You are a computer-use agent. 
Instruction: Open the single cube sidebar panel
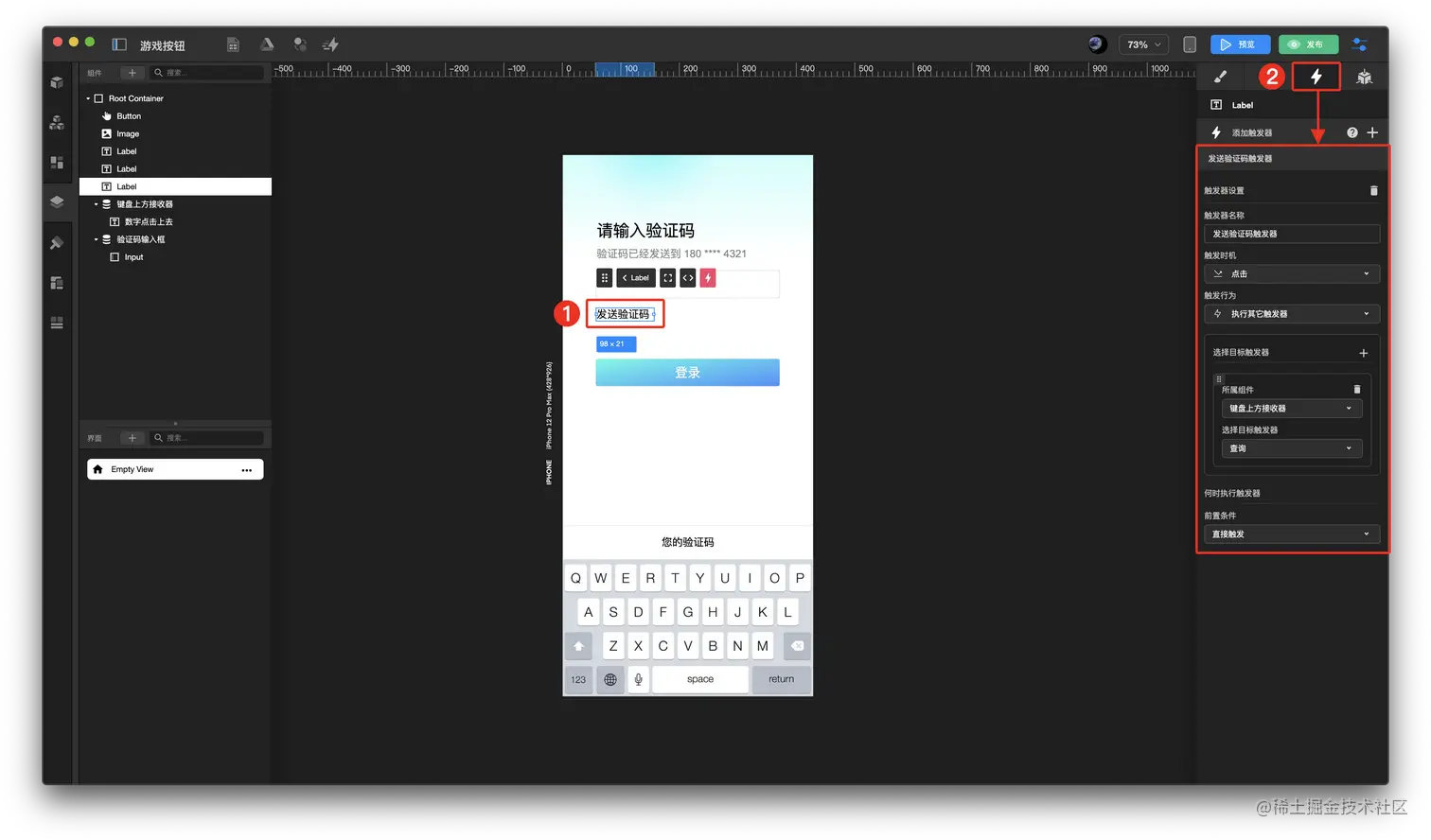point(57,82)
